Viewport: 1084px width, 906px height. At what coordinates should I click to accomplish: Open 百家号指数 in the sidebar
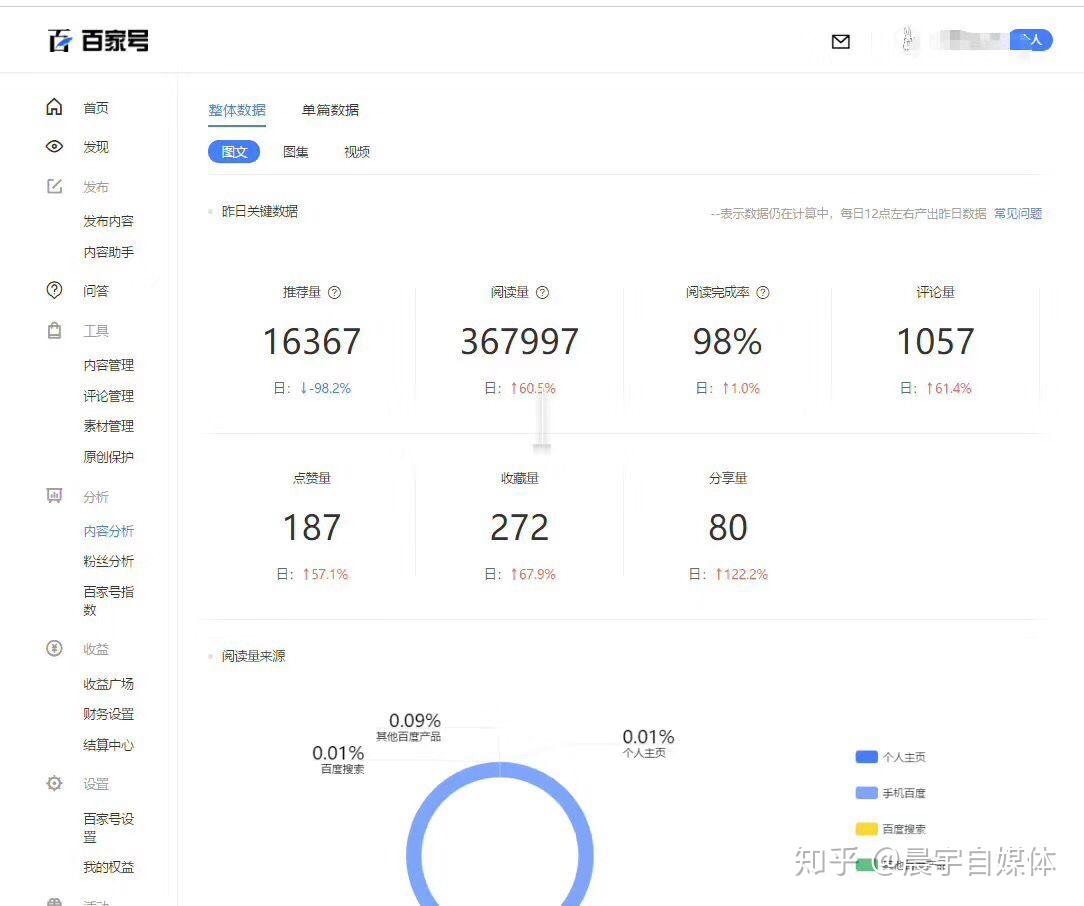[x=109, y=601]
